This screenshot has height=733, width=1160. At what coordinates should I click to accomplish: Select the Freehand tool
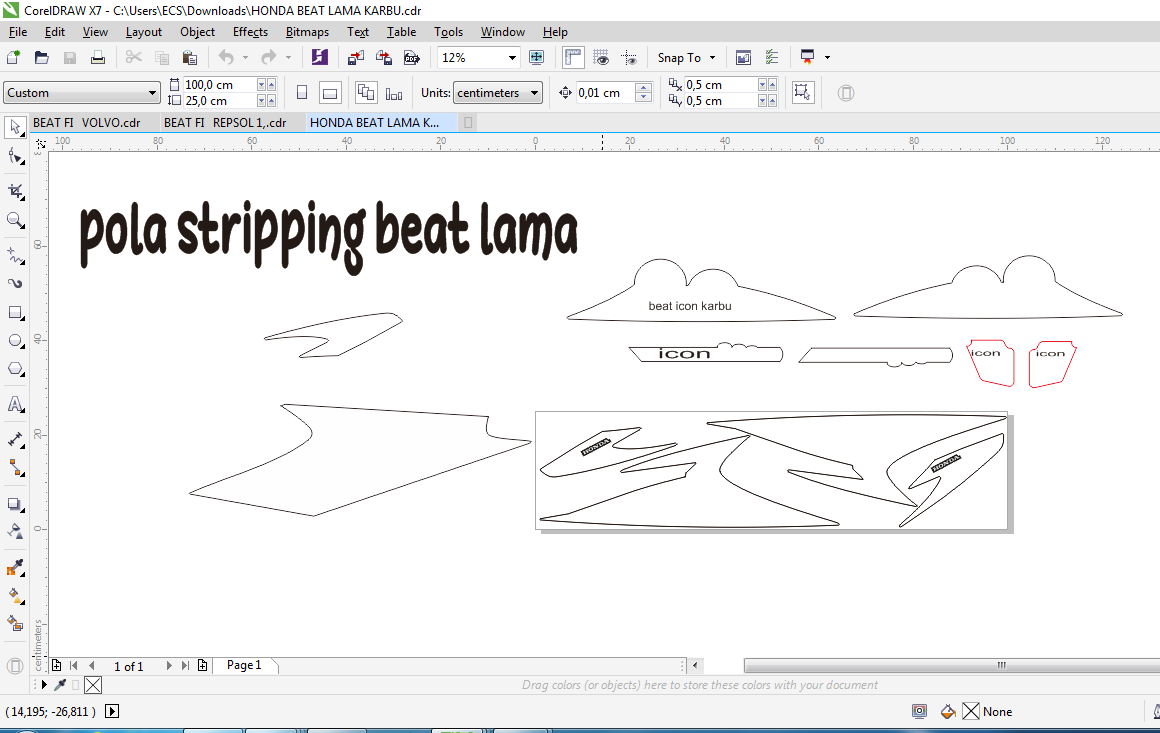tap(15, 255)
